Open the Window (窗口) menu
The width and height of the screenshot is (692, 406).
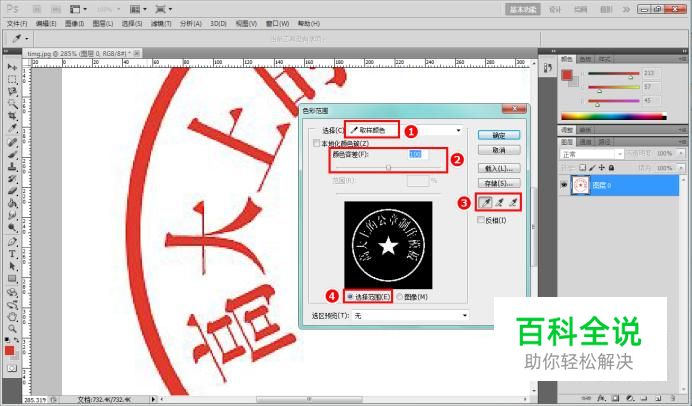click(277, 23)
